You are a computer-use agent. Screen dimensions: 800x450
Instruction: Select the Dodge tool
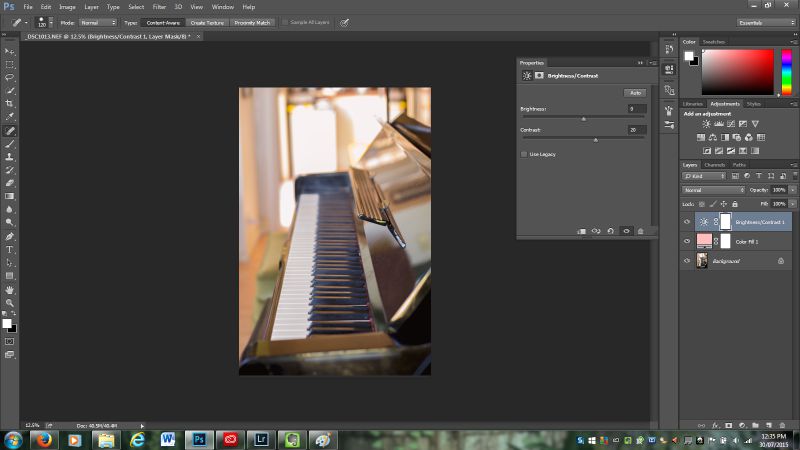coord(10,222)
